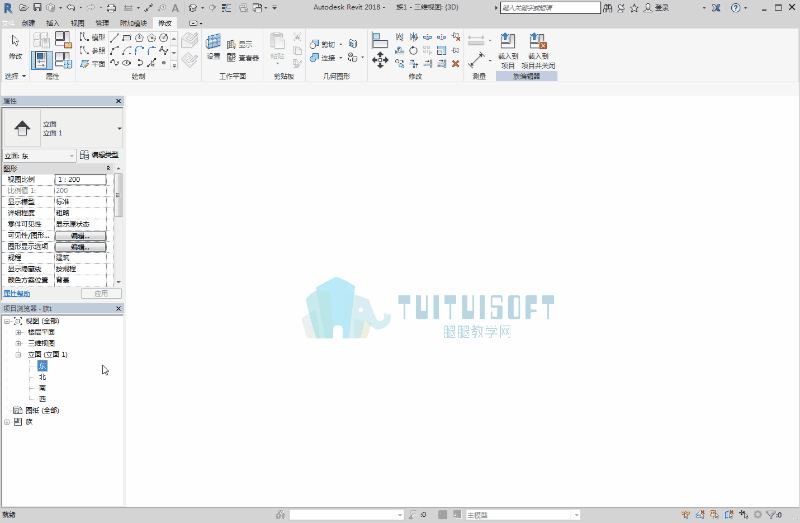Select the Ellipse draw tool
The image size is (800, 523).
coord(127,63)
